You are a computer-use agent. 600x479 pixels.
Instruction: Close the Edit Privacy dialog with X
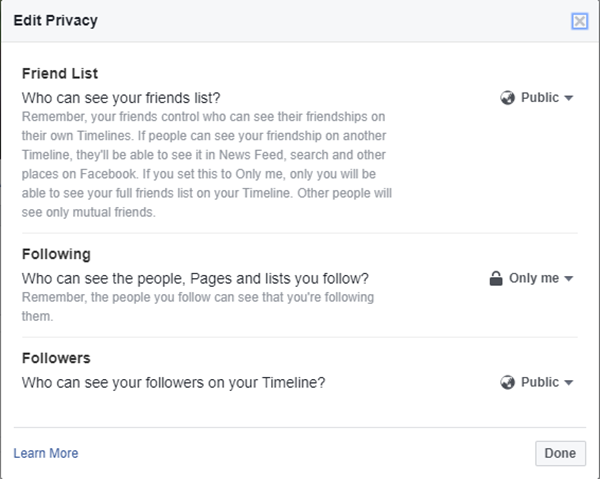(x=579, y=21)
